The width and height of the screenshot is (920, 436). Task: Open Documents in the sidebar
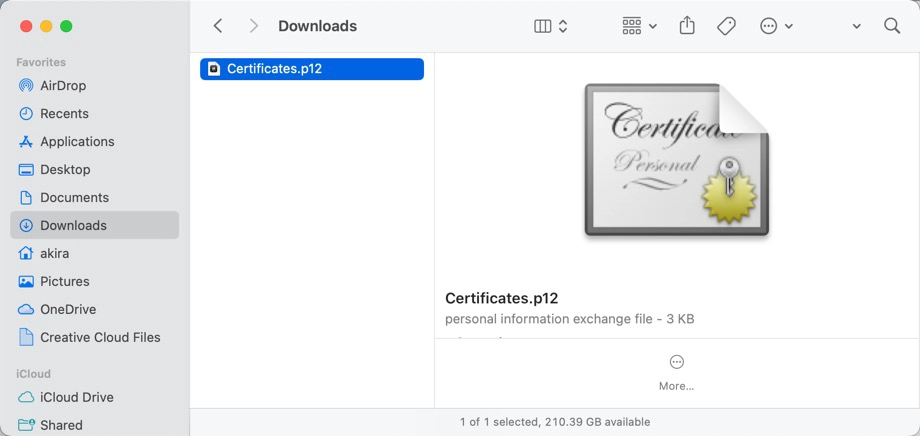(x=94, y=198)
